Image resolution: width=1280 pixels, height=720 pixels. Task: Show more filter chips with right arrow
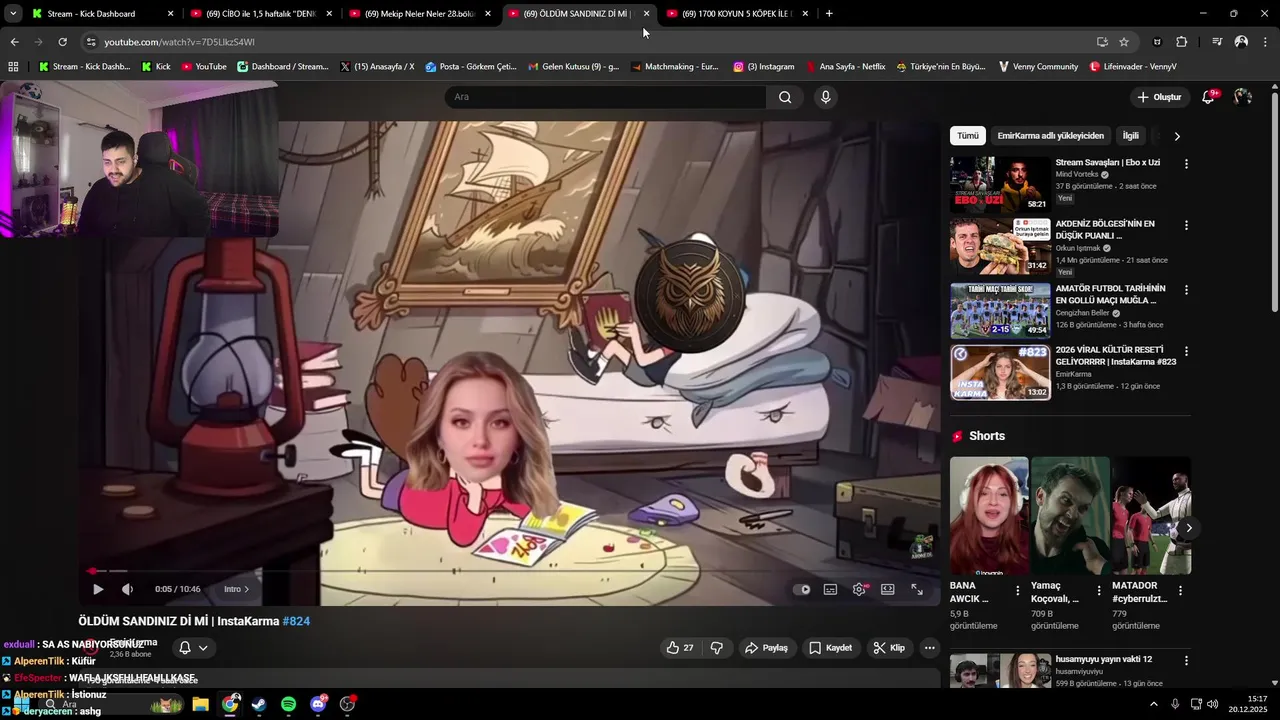point(1177,136)
